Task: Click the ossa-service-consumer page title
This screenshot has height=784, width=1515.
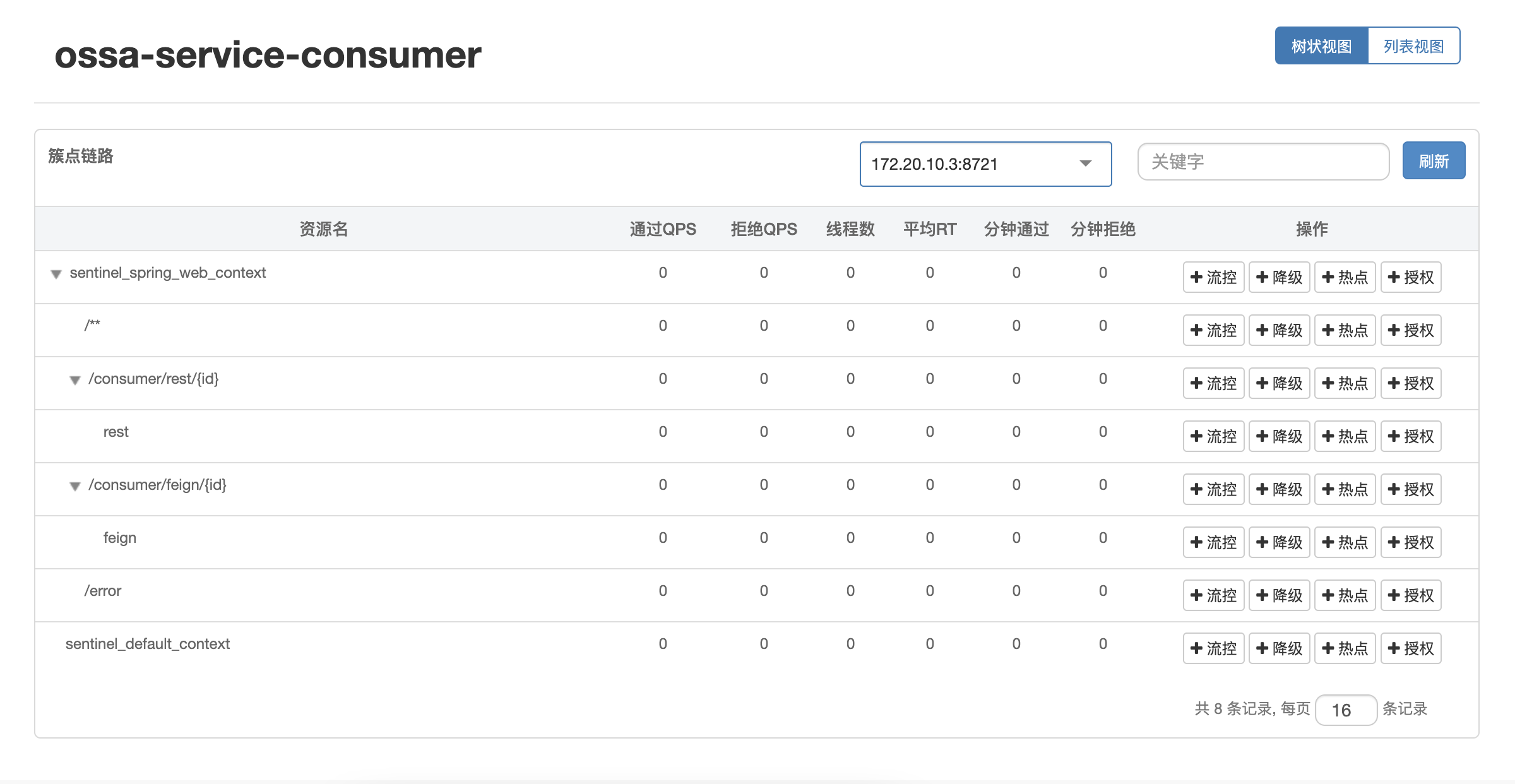Action: 268,55
